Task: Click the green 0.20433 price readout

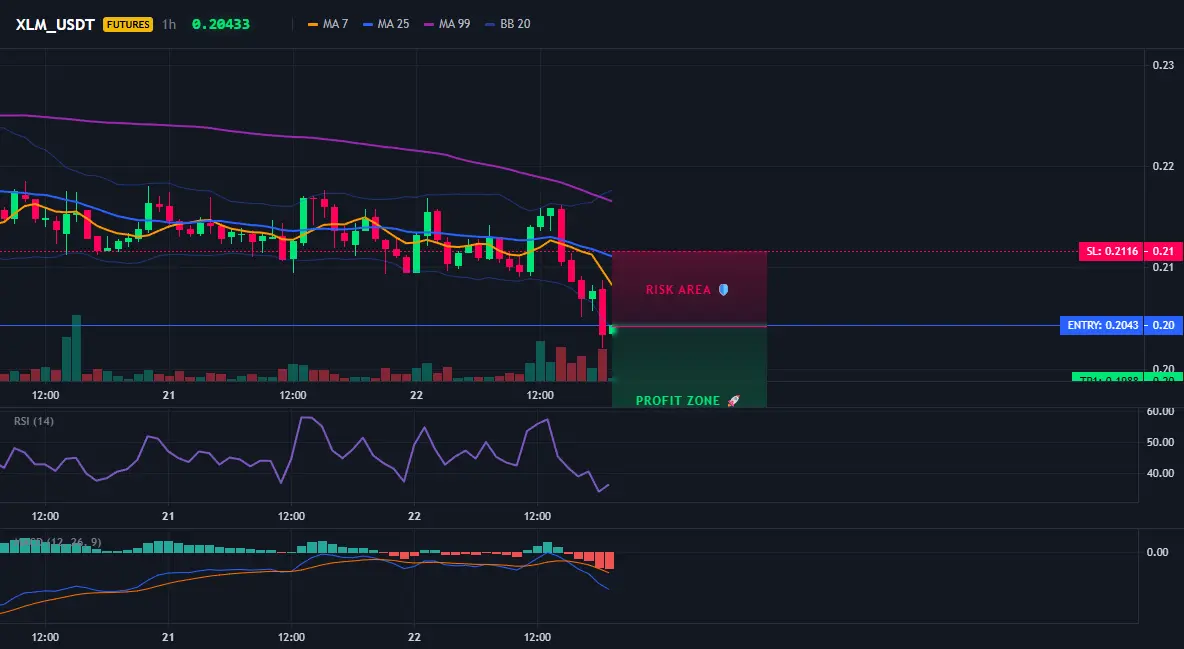Action: [x=220, y=24]
